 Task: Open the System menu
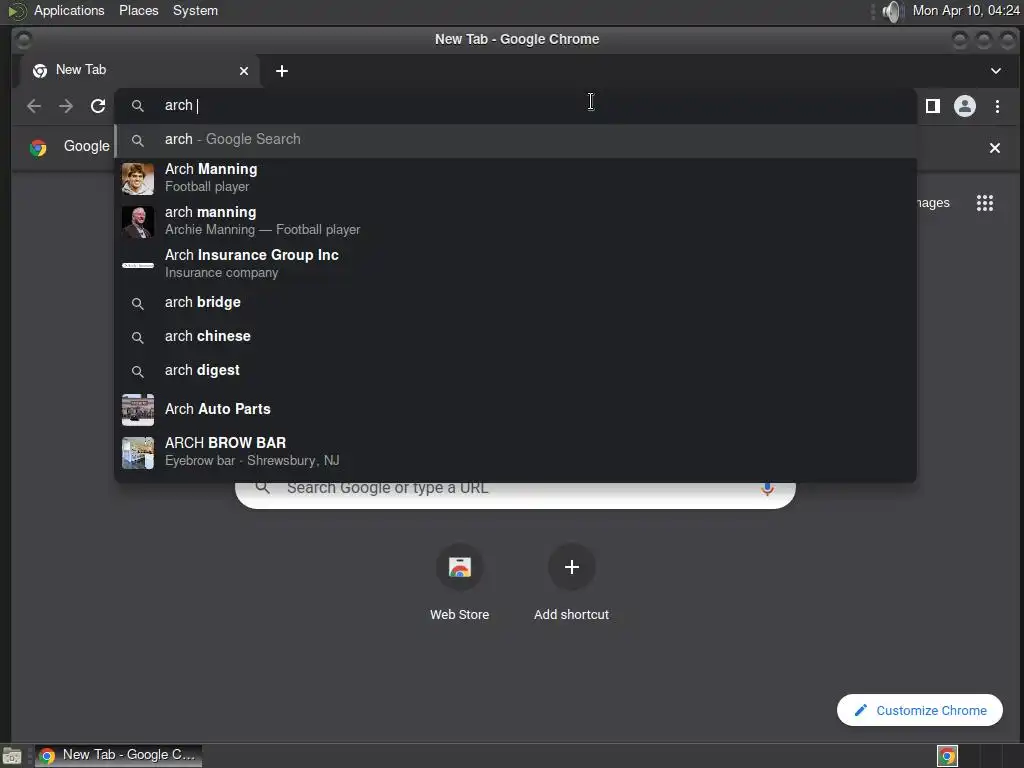(x=195, y=10)
